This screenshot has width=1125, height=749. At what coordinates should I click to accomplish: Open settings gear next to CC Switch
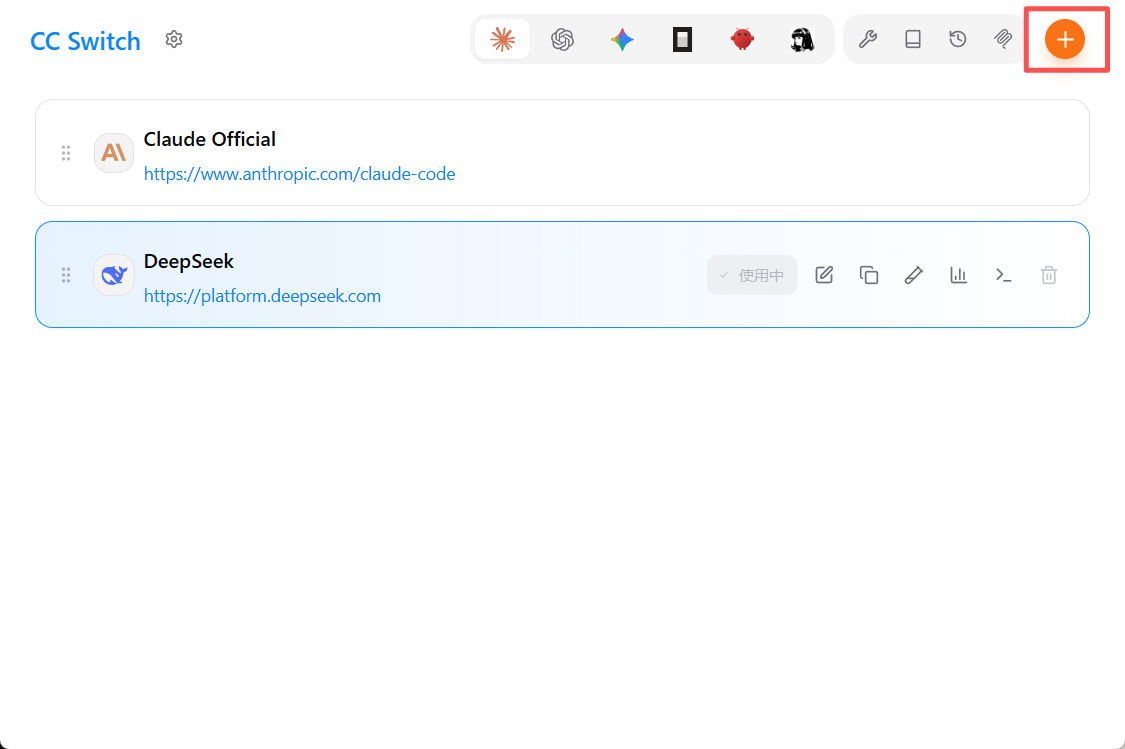(174, 39)
